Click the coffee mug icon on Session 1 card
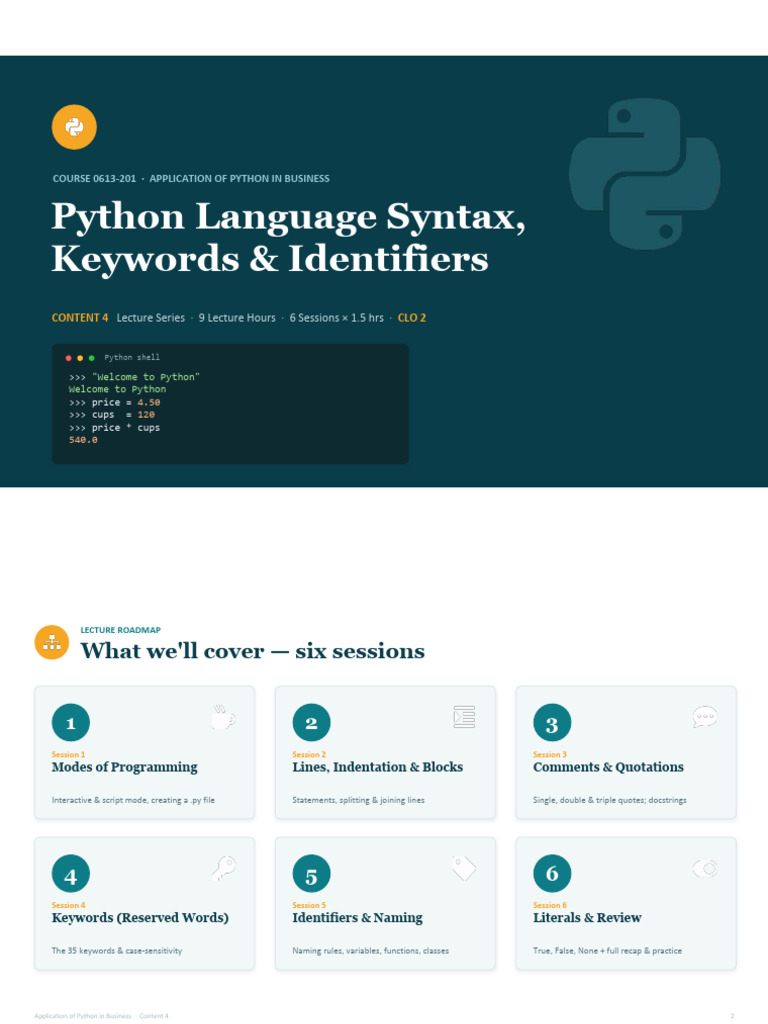Viewport: 768px width, 1024px height. point(223,717)
